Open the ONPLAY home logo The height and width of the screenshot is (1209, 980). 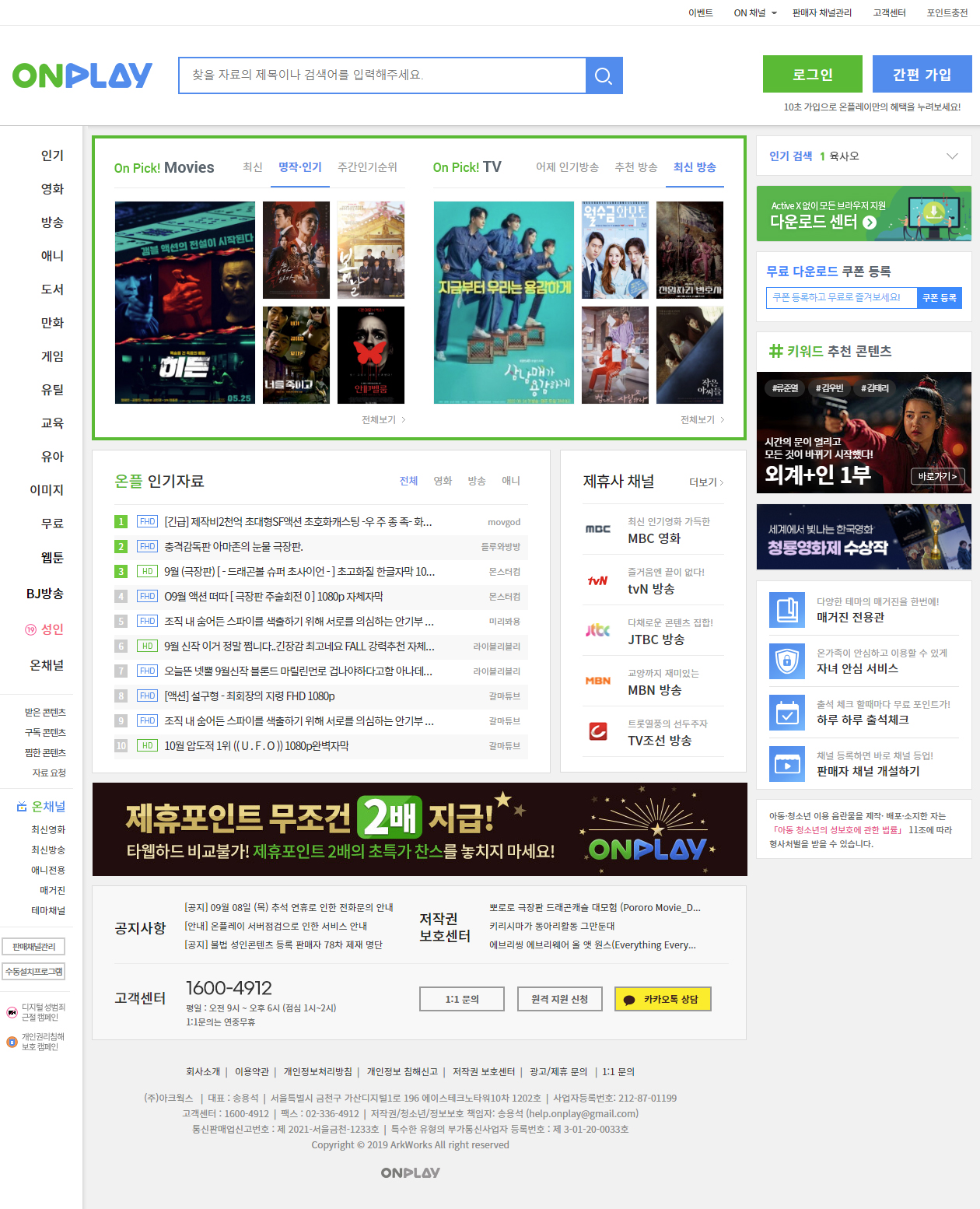tap(82, 75)
